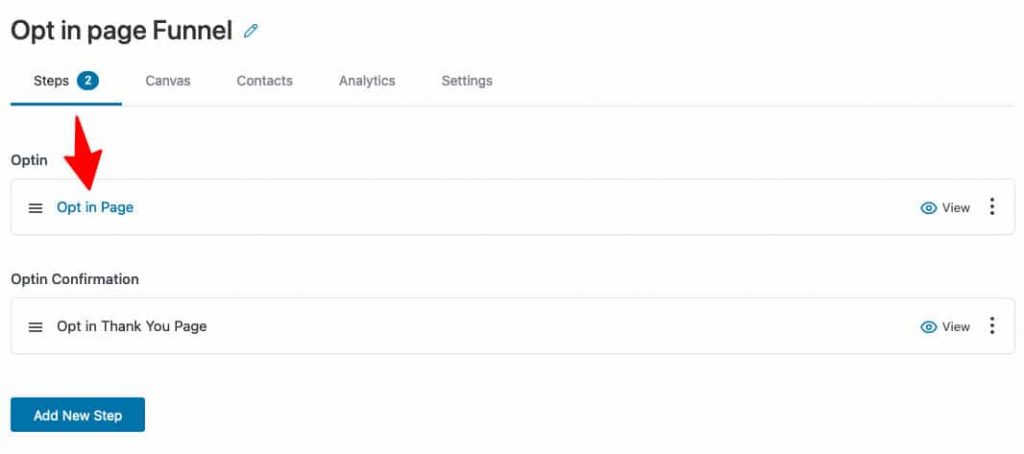This screenshot has height=454, width=1024.
Task: Click eye icon on Opt in Thank You Page row
Action: click(928, 327)
